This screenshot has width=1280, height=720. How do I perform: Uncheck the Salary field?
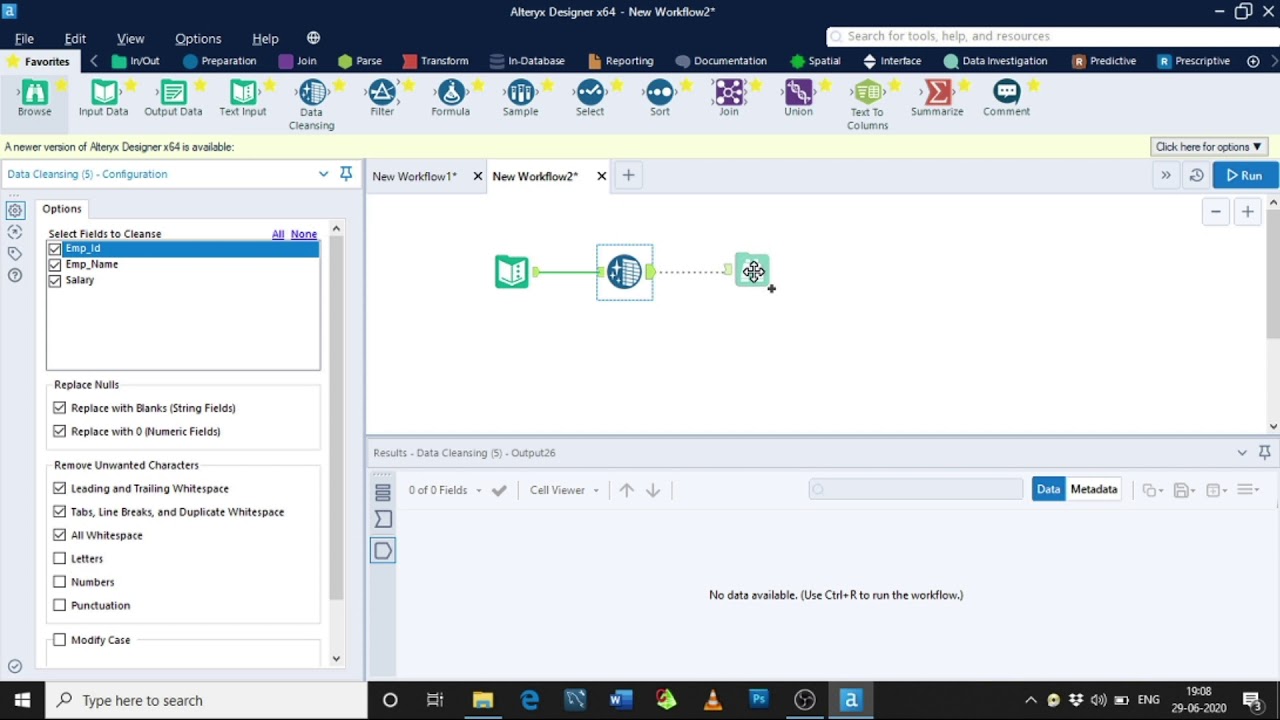55,281
